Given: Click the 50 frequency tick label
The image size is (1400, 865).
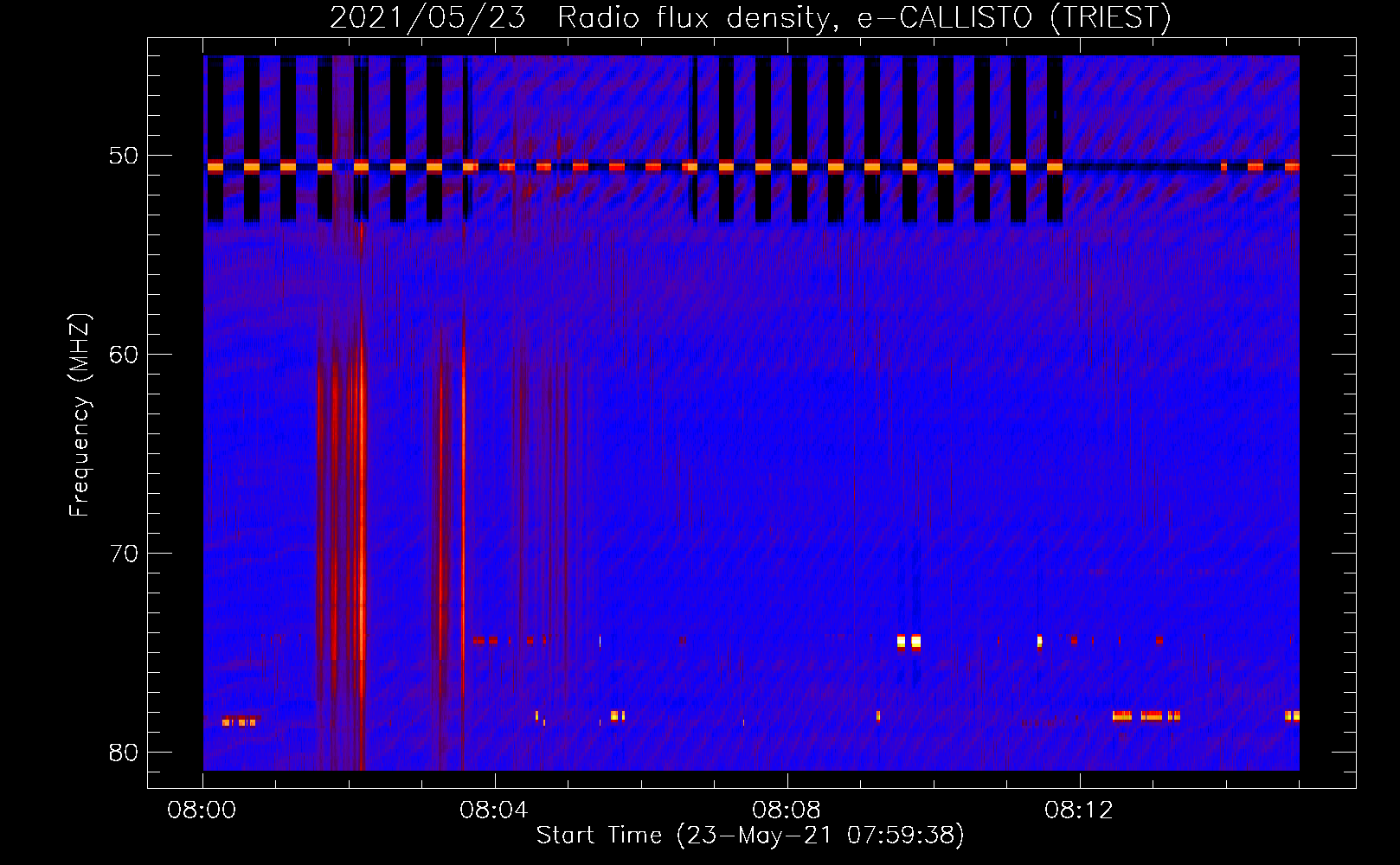Looking at the screenshot, I should pyautogui.click(x=125, y=157).
